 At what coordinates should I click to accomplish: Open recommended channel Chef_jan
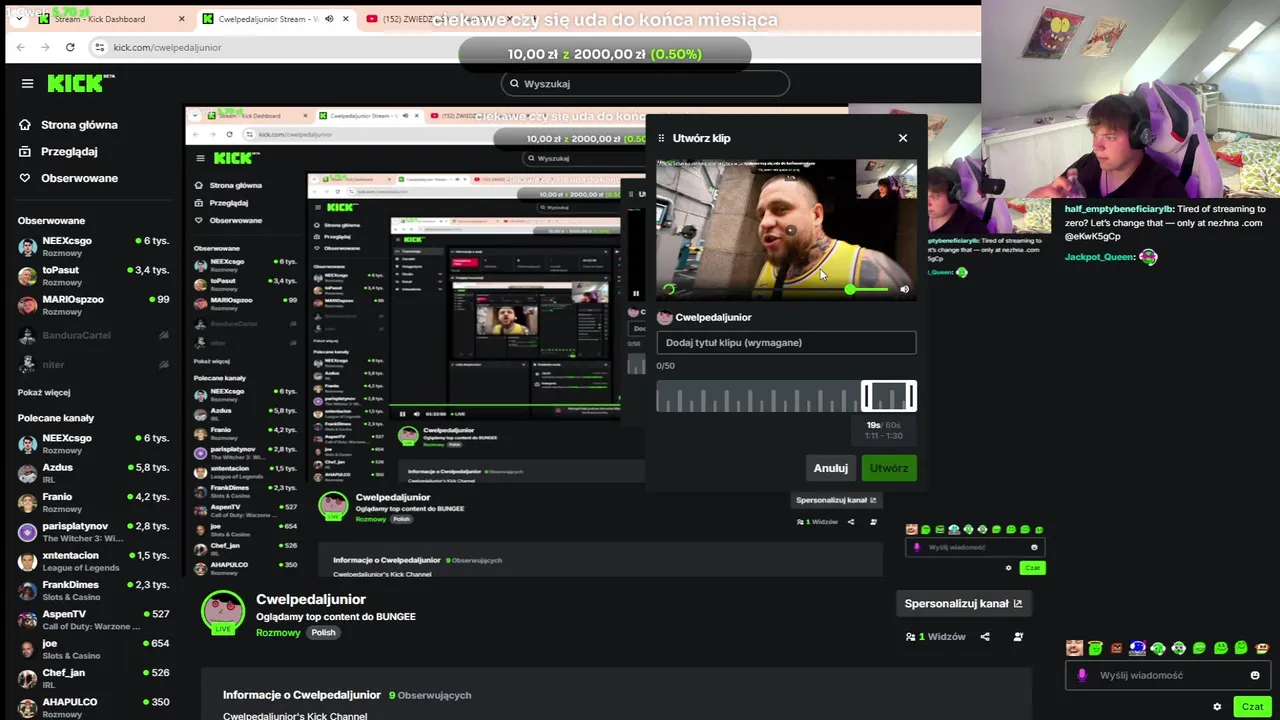93,678
